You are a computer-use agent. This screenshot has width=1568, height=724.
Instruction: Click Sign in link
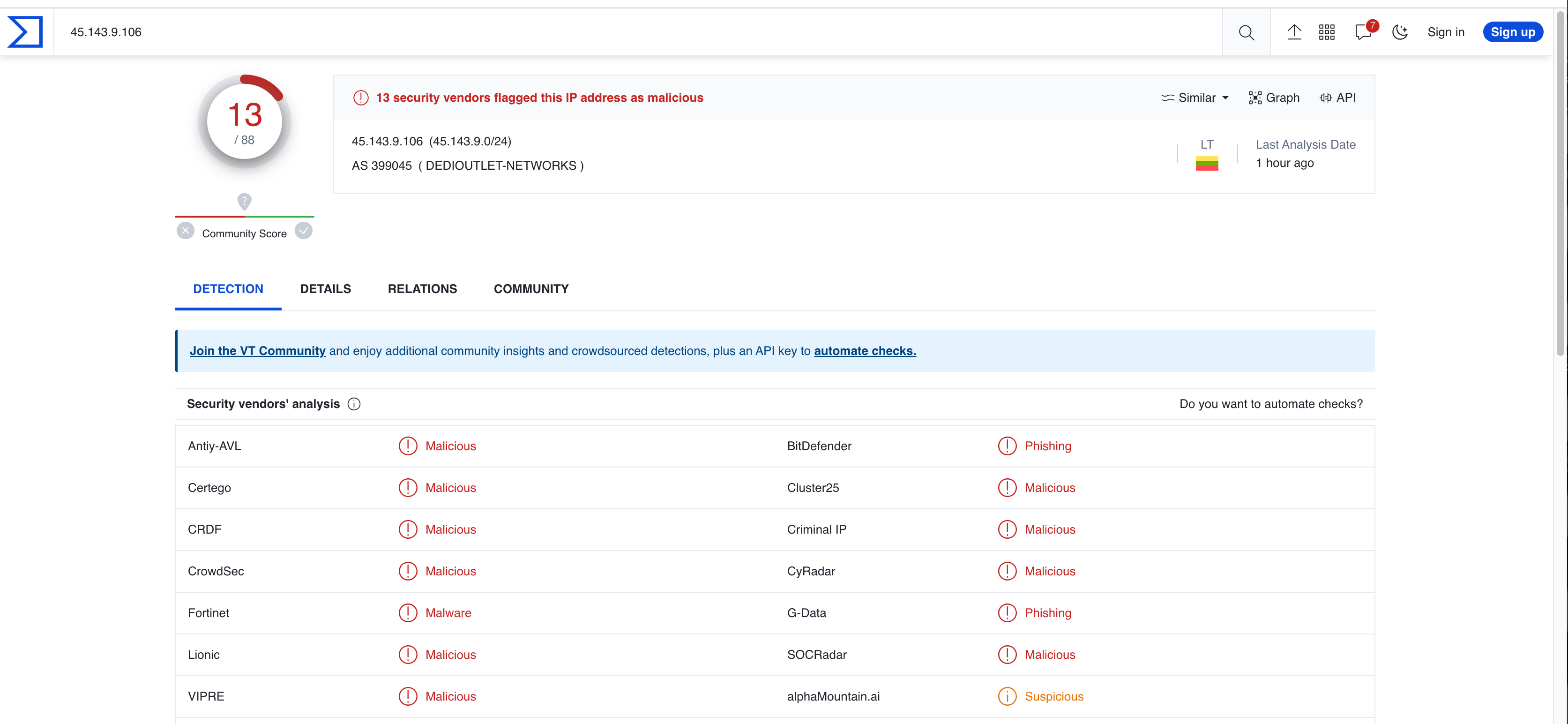[x=1446, y=32]
